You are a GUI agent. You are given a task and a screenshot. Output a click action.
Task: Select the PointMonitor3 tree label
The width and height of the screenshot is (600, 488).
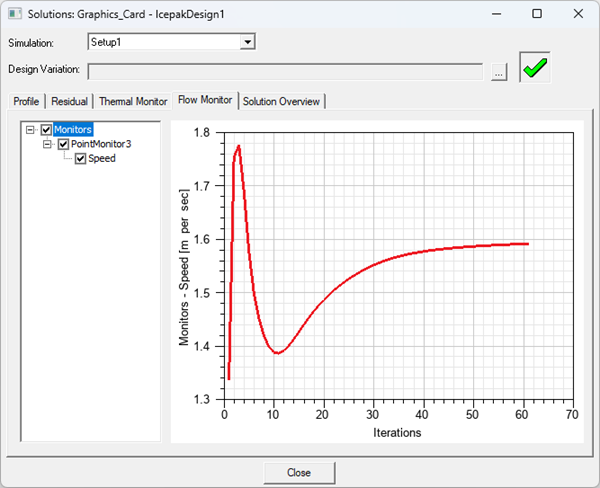click(101, 144)
